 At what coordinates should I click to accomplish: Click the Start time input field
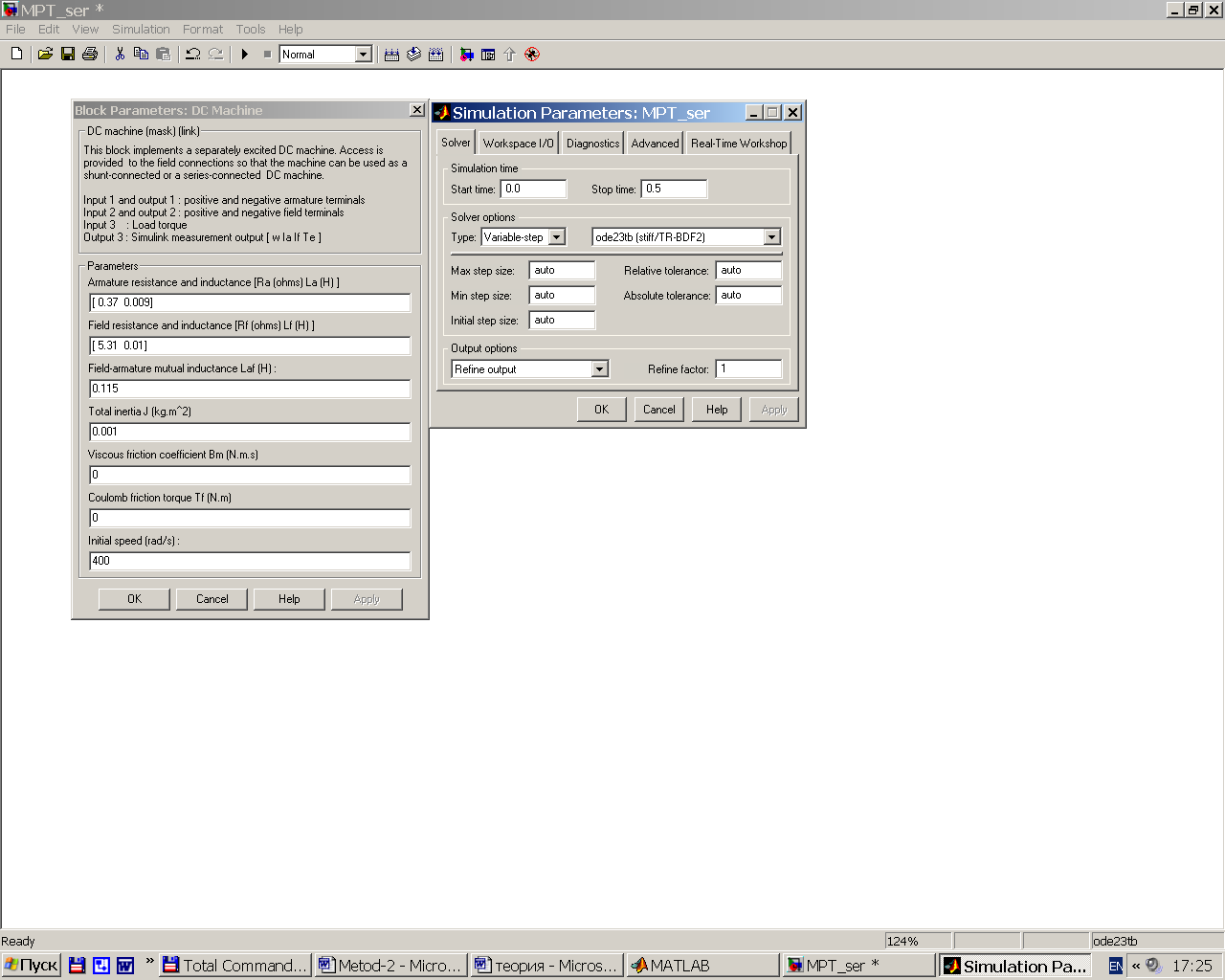(x=534, y=189)
